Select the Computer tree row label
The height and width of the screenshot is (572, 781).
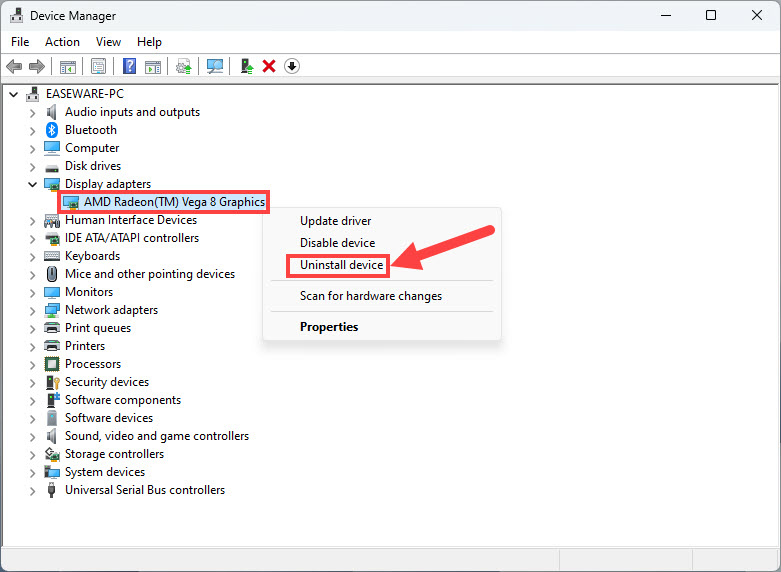92,148
